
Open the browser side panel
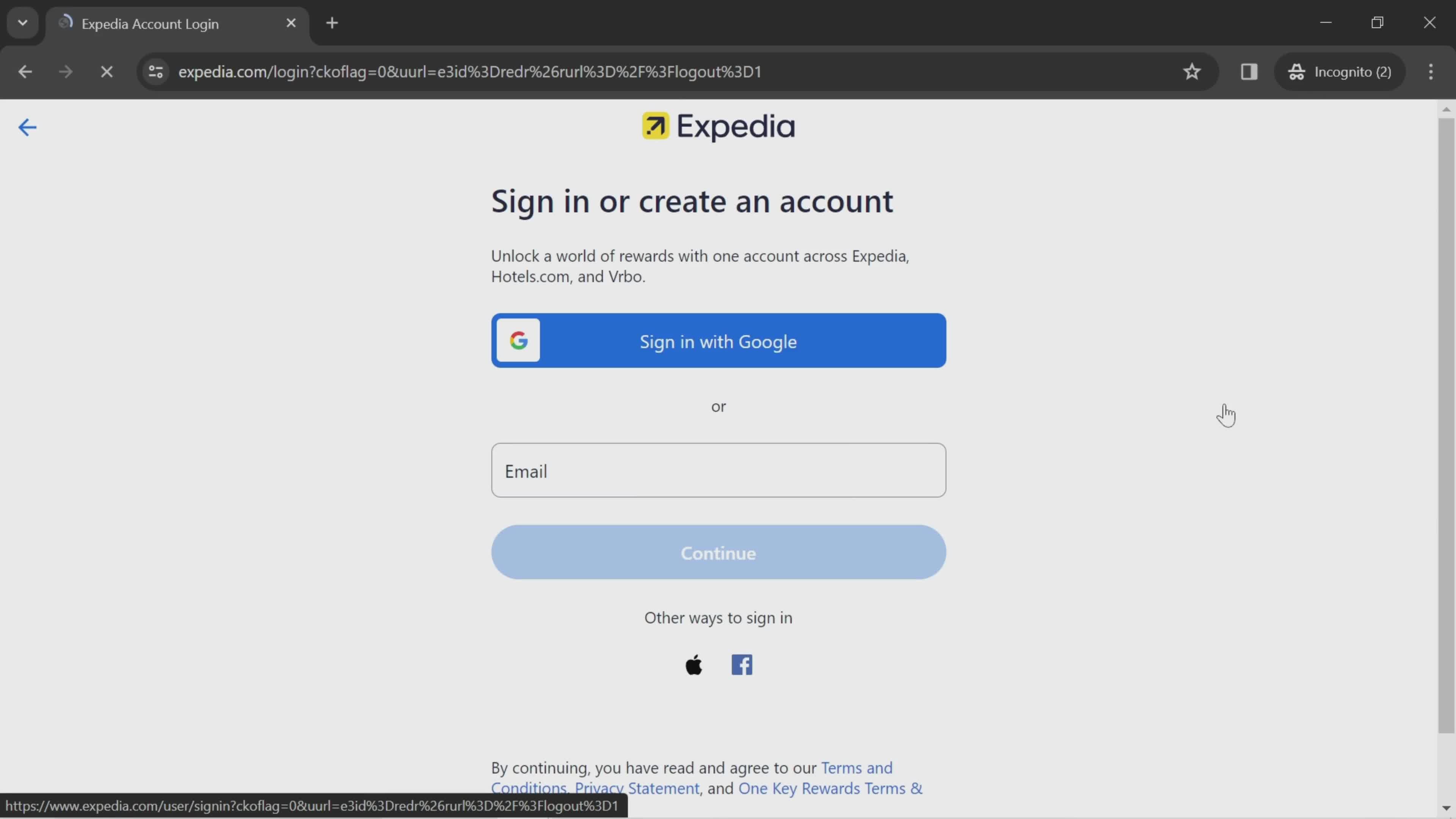[1249, 72]
